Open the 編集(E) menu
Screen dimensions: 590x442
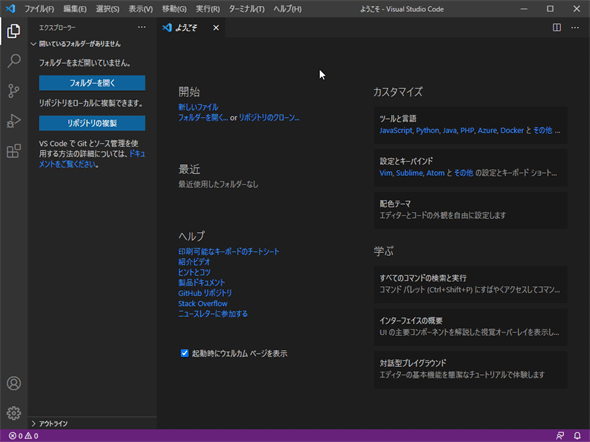click(x=75, y=9)
